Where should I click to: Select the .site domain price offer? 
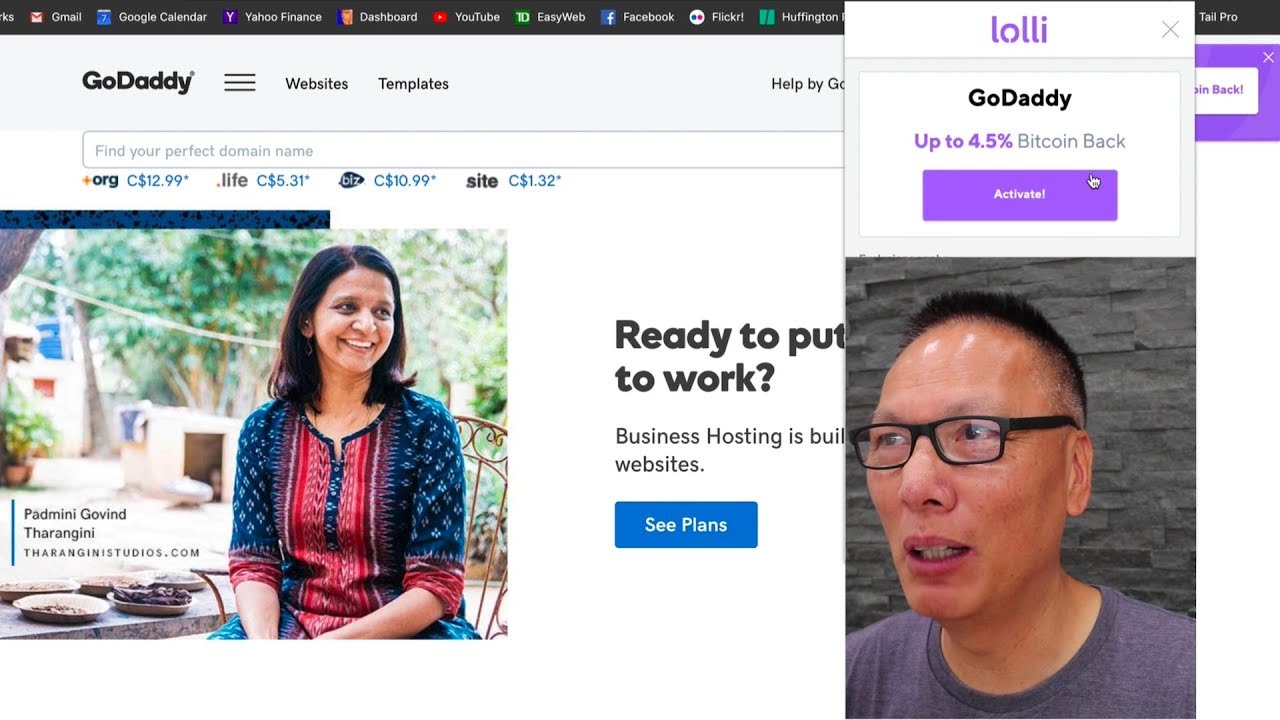[x=514, y=181]
